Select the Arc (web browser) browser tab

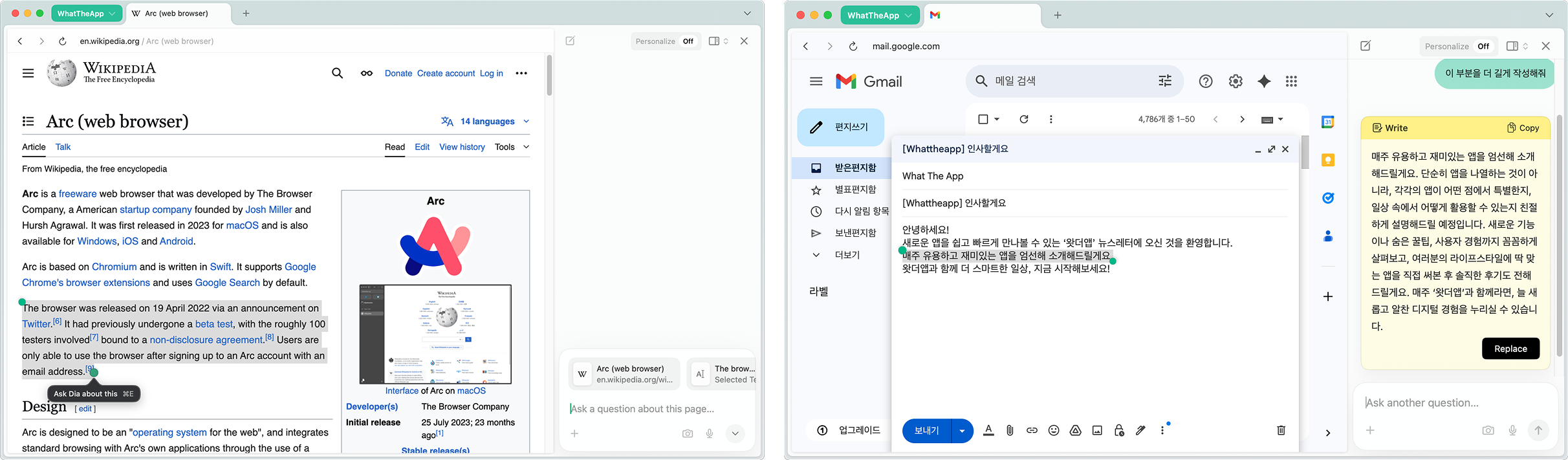[x=177, y=13]
